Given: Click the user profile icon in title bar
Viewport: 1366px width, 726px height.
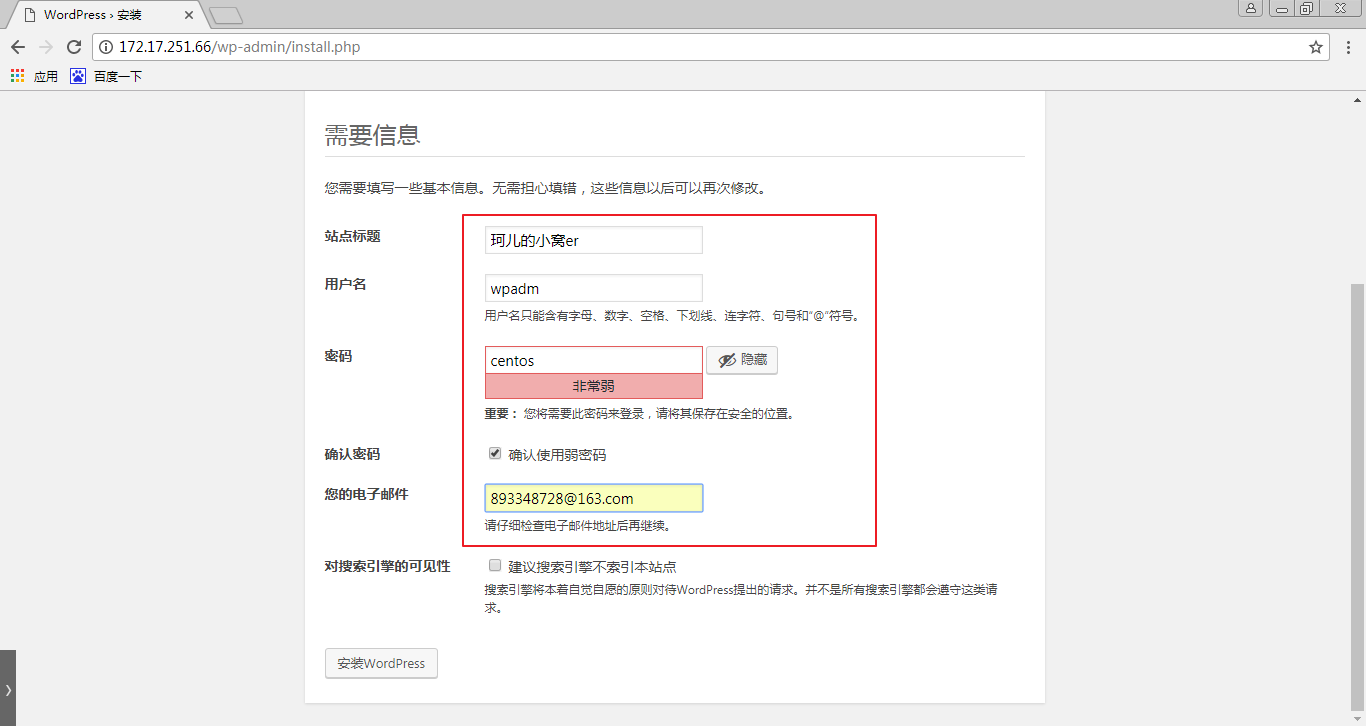Looking at the screenshot, I should (x=1251, y=8).
